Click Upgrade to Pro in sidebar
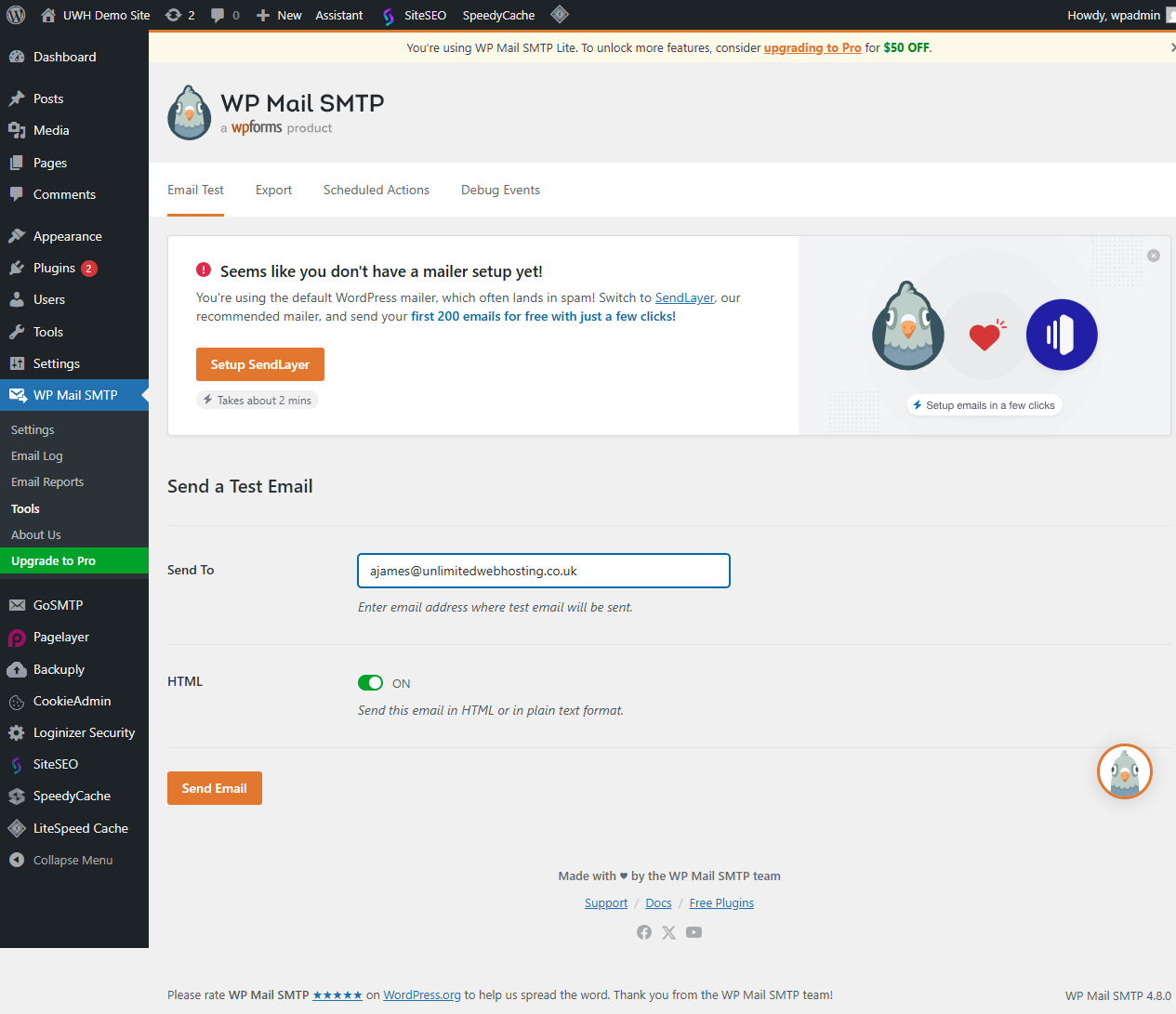 pyautogui.click(x=74, y=561)
